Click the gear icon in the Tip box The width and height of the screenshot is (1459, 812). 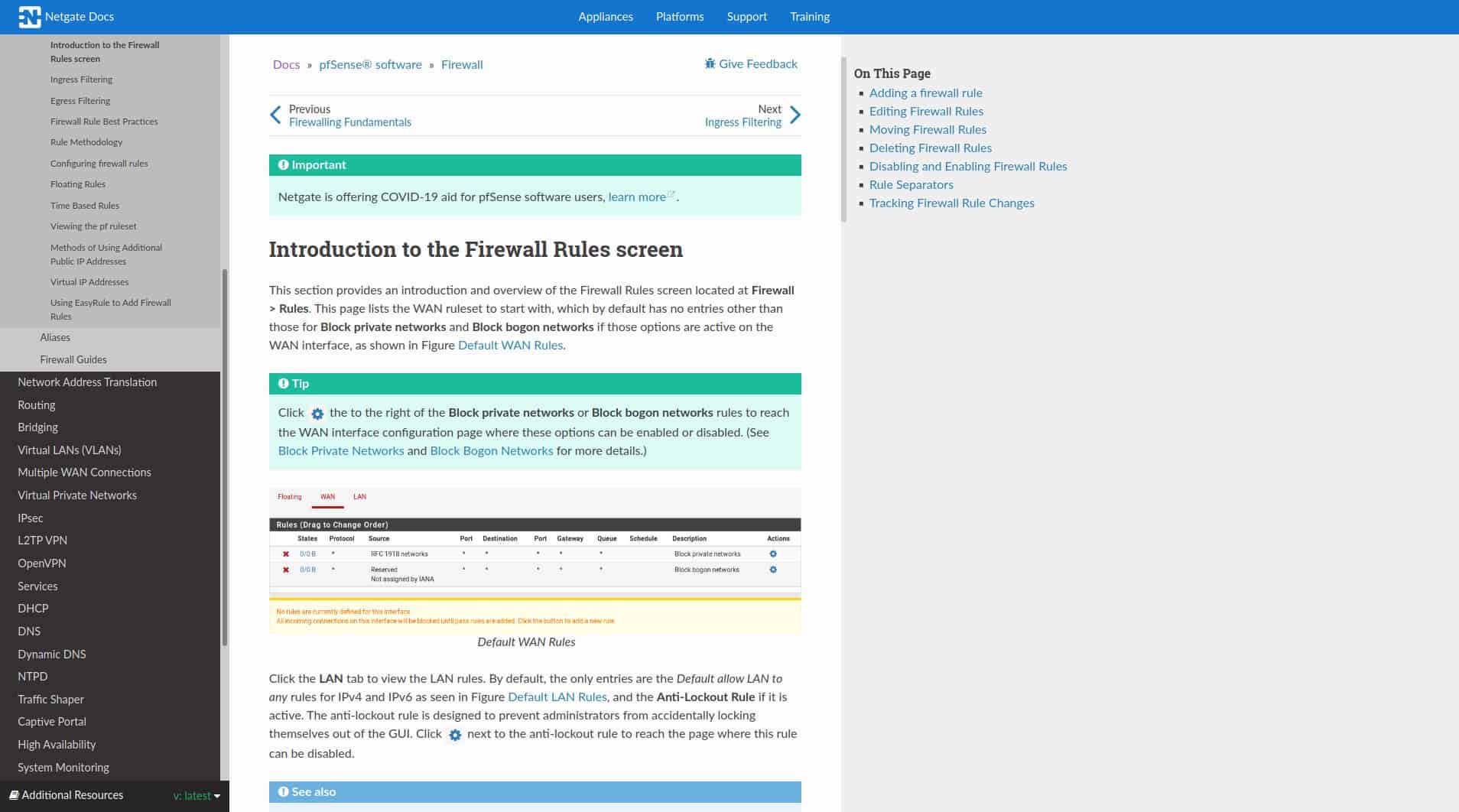tap(317, 414)
